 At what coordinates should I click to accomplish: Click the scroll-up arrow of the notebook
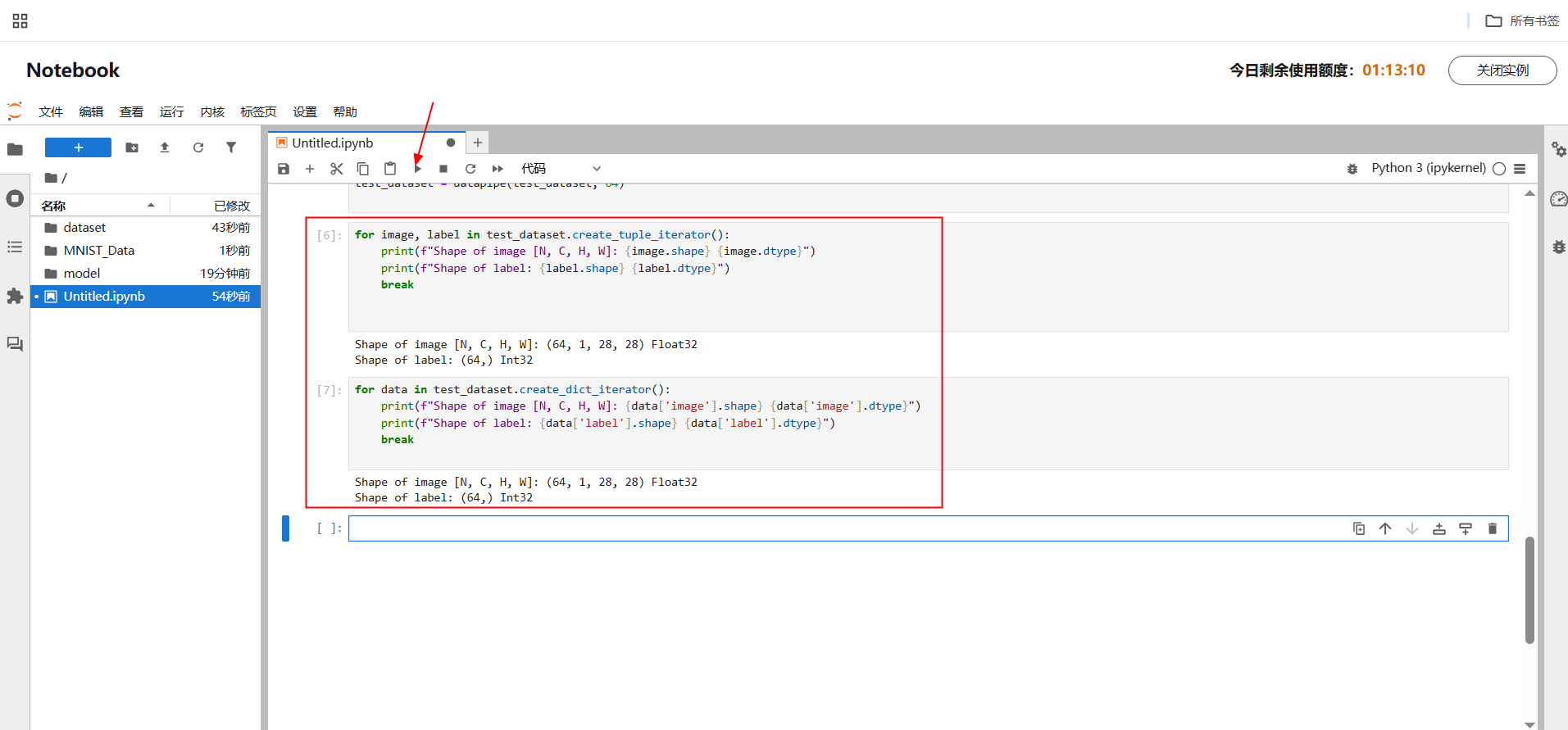[x=1529, y=193]
